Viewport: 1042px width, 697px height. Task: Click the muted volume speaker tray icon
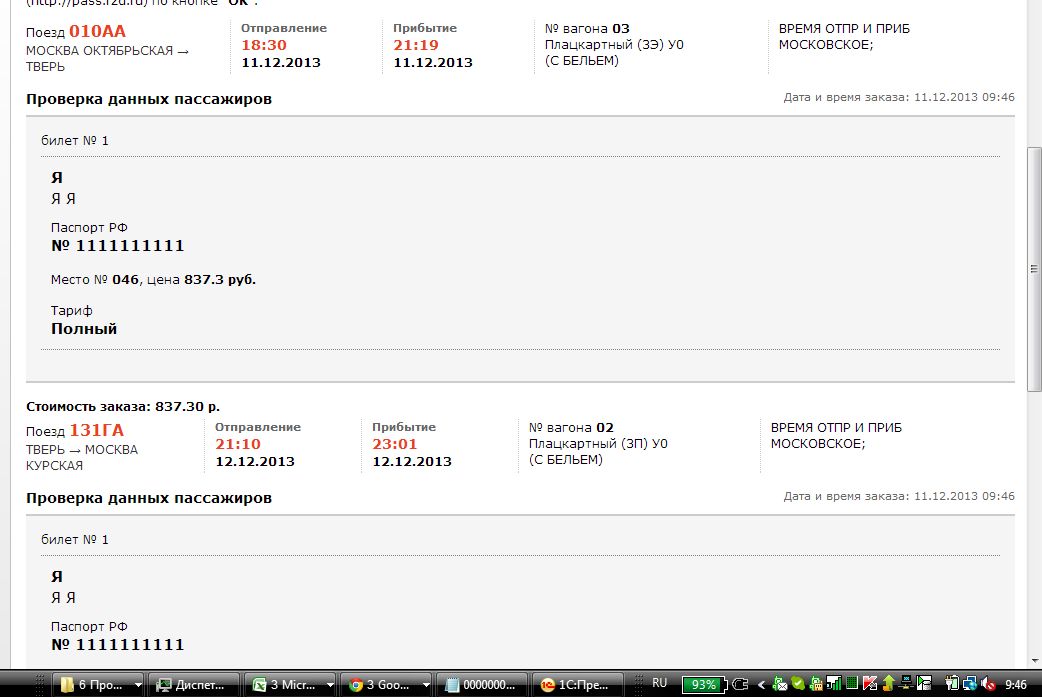tap(989, 684)
